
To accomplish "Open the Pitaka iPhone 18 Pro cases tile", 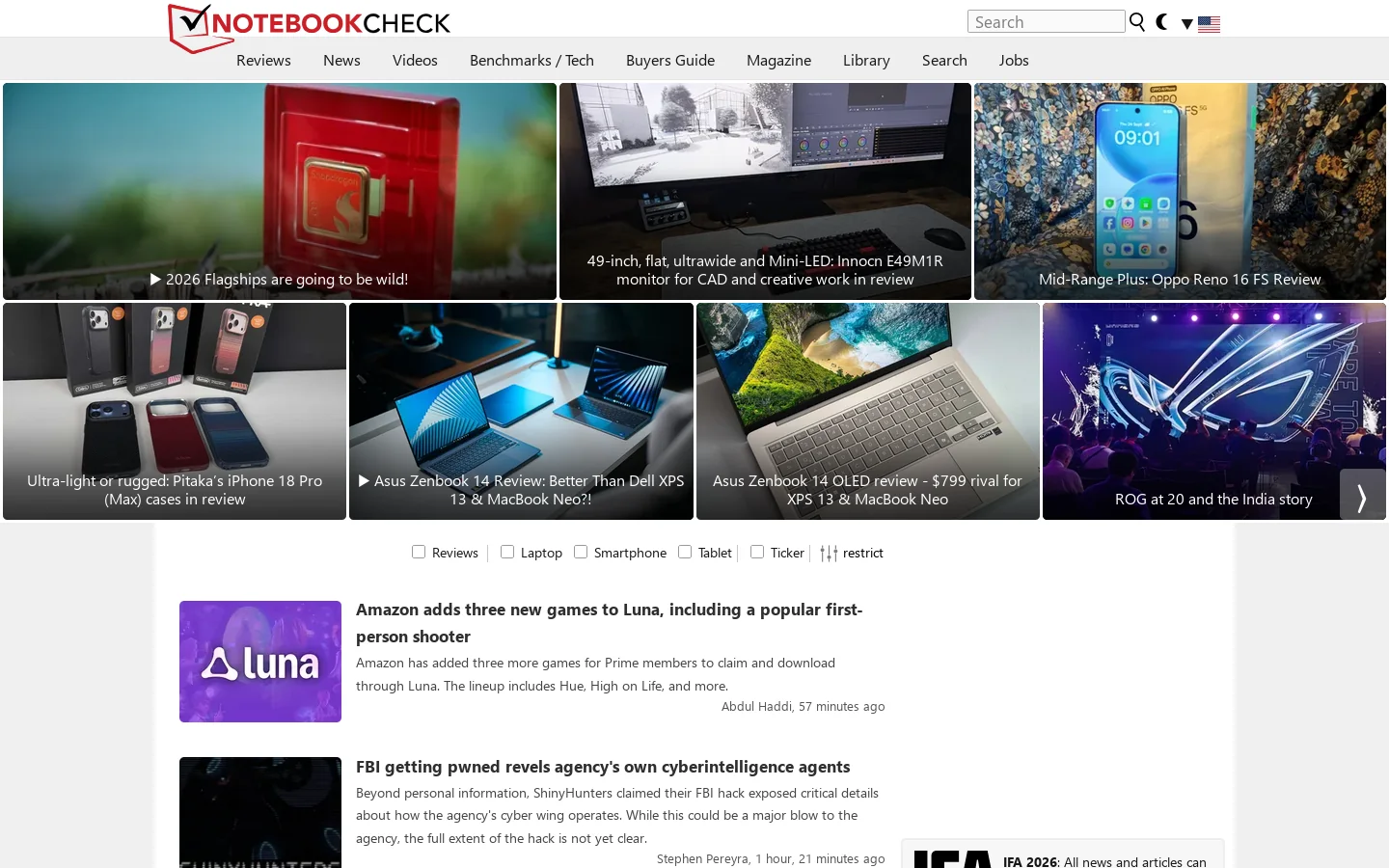I will pyautogui.click(x=175, y=411).
